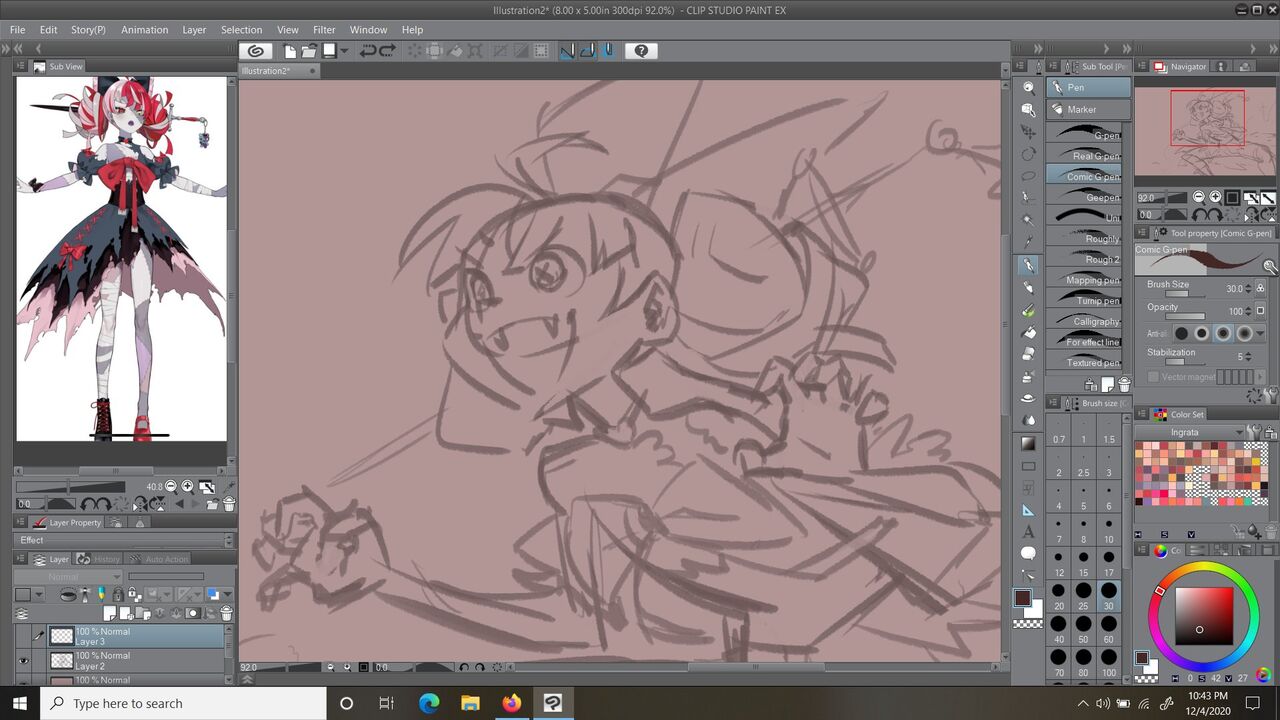Toggle Set as Draft Layer pencil icon
Viewport: 1280px width, 720px height.
[x=102, y=594]
